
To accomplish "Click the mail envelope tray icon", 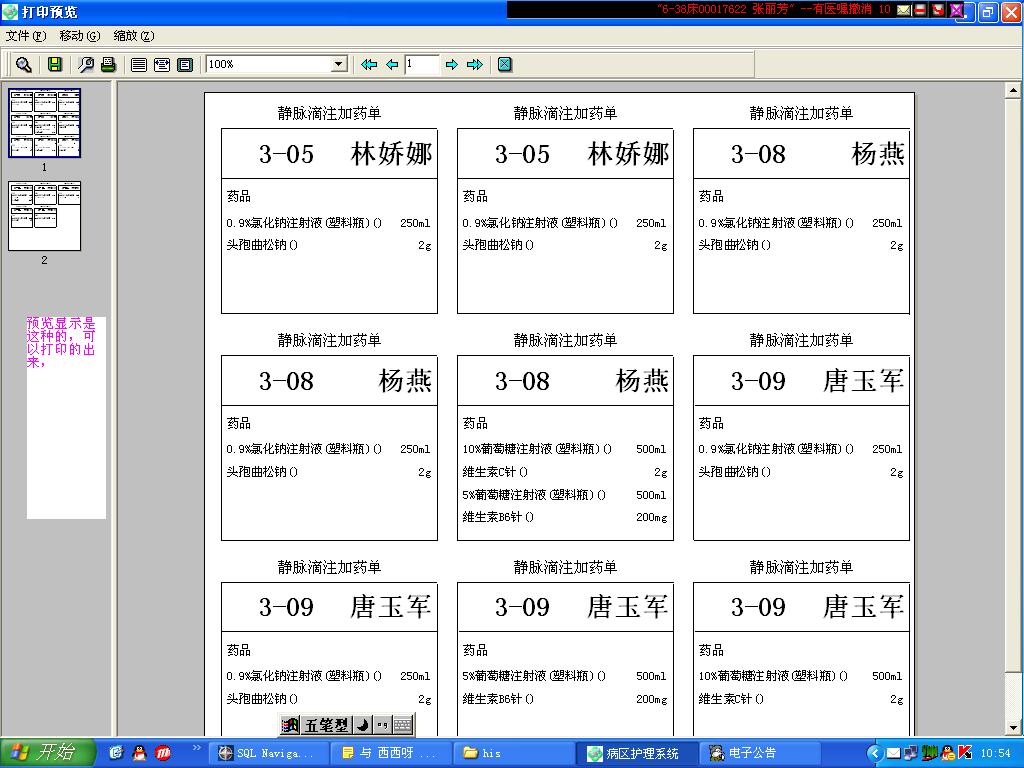I will click(x=893, y=753).
